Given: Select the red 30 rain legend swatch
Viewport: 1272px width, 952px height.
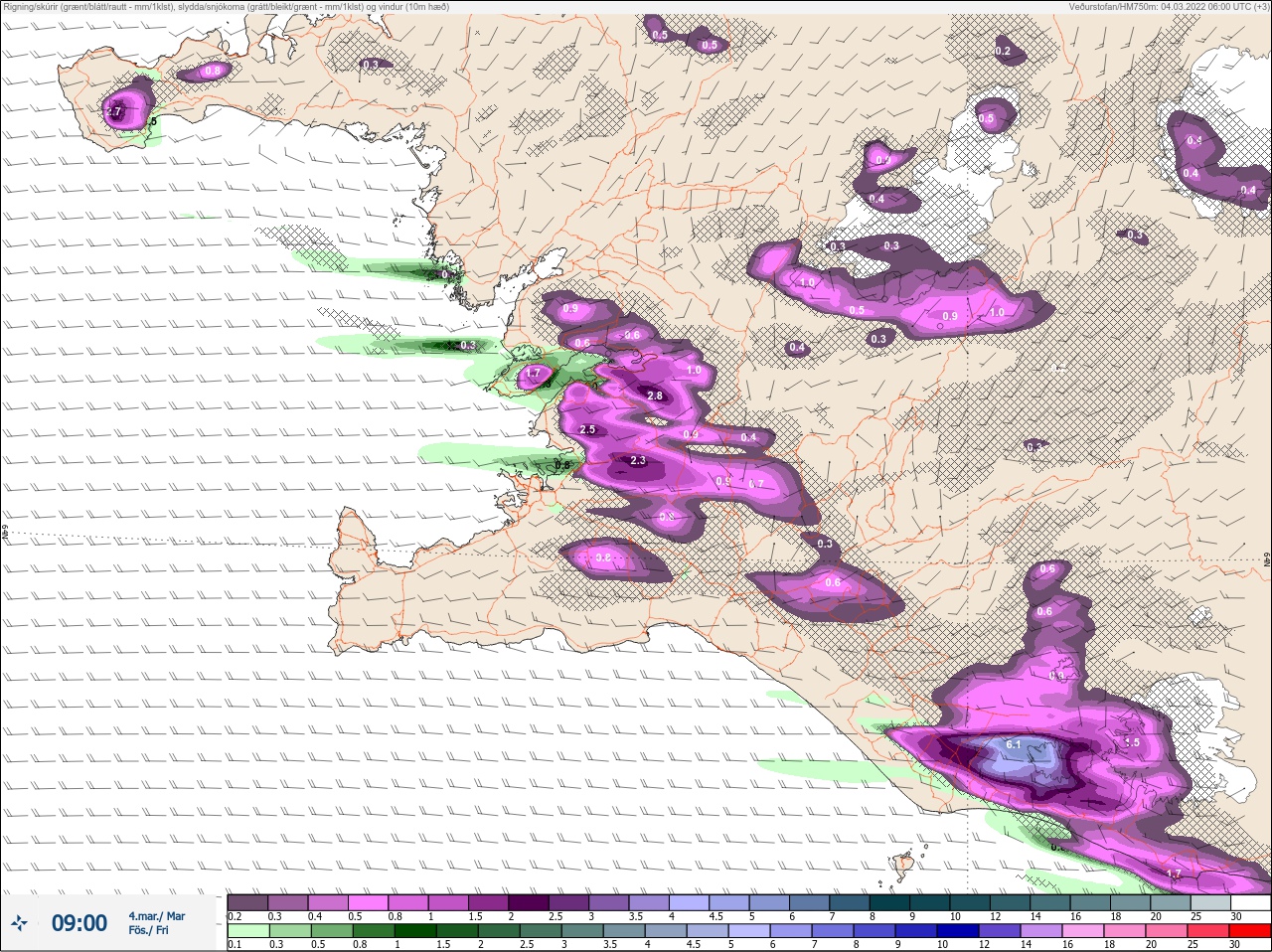Looking at the screenshot, I should [1249, 931].
